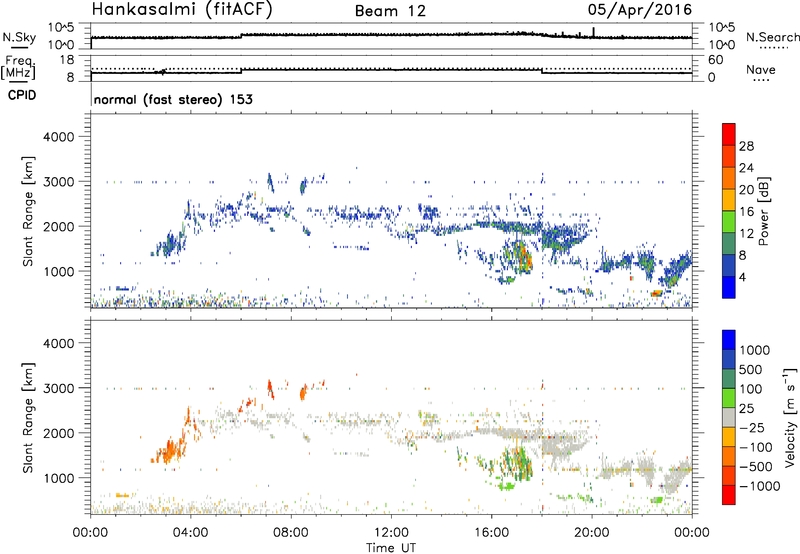
Task: Select Slant Range label of the power panel
Action: click(x=28, y=211)
